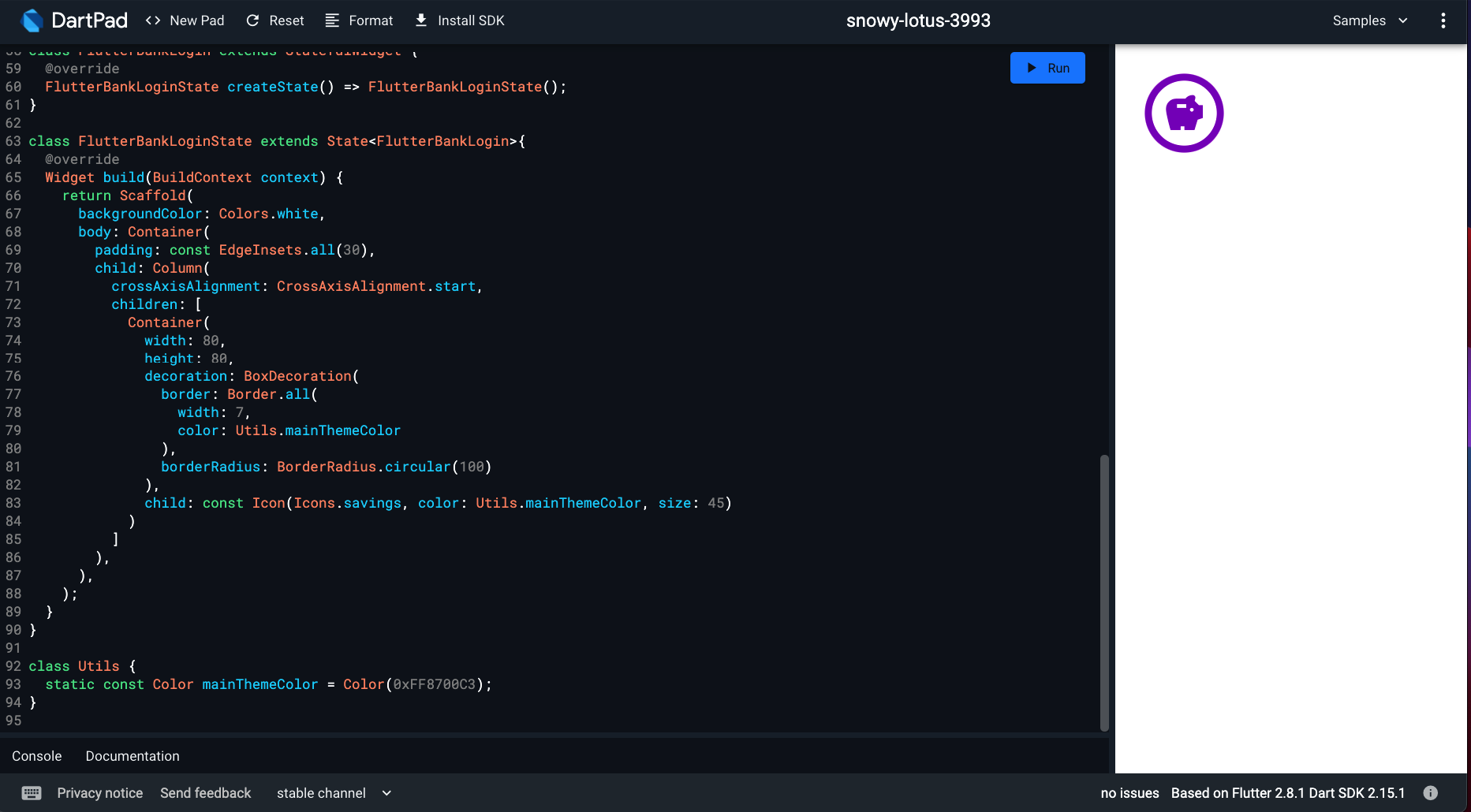The width and height of the screenshot is (1471, 812).
Task: Click 'Colors.white' on line 67
Action: coord(269,214)
